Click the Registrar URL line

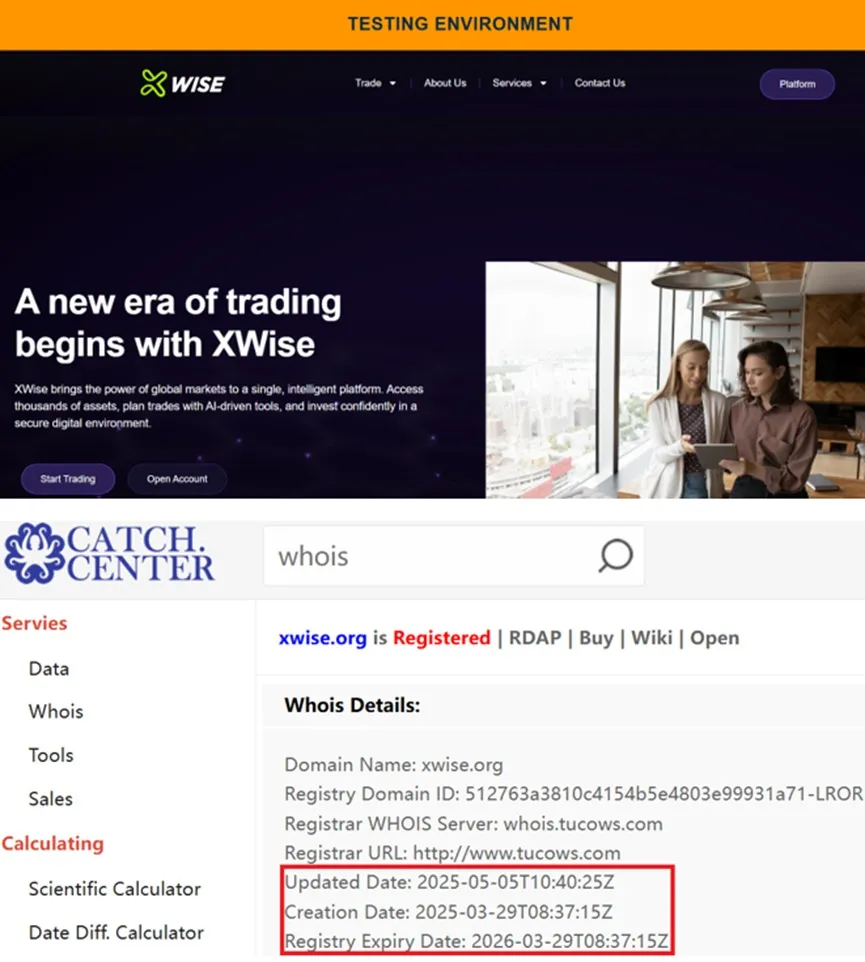click(x=453, y=853)
